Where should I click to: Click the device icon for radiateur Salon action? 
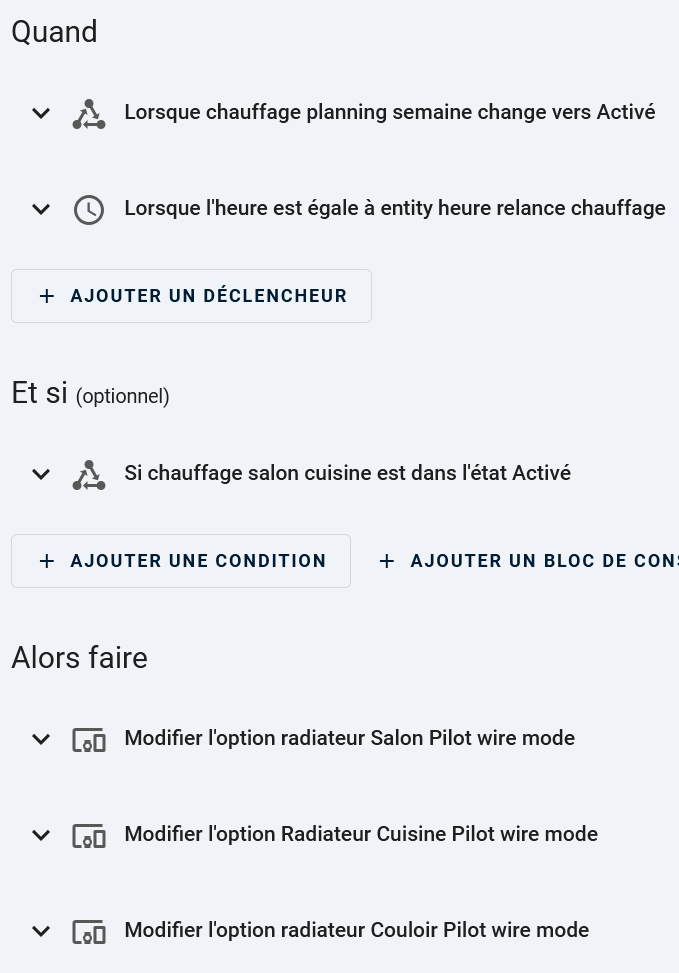[x=89, y=740]
